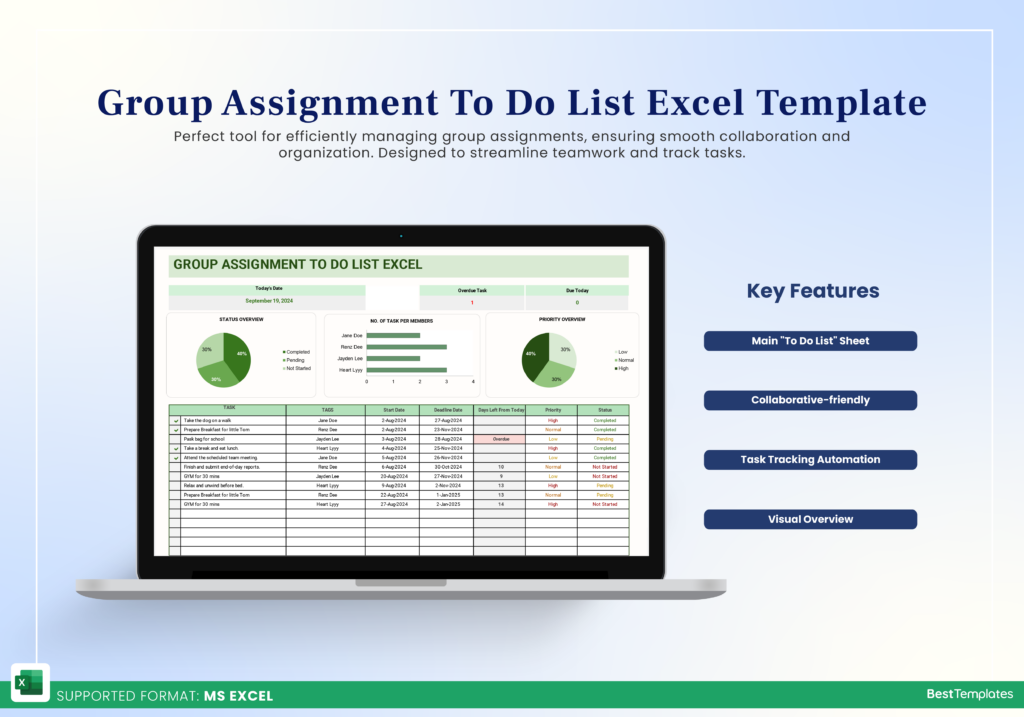The width and height of the screenshot is (1024, 717).
Task: Click the TAGS column header
Action: pyautogui.click(x=326, y=409)
